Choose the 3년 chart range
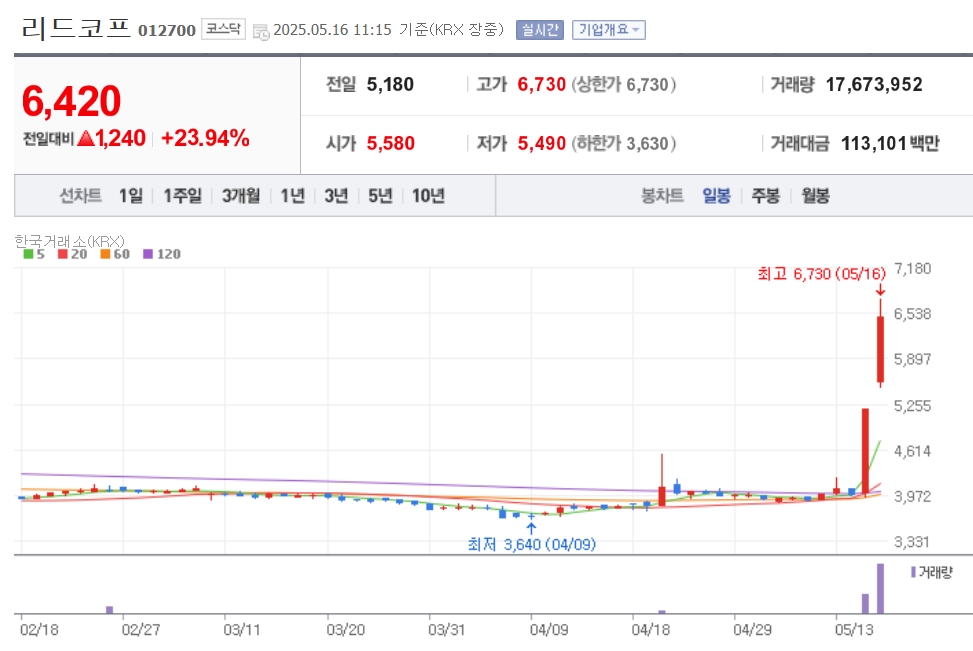973x651 pixels. [x=336, y=196]
